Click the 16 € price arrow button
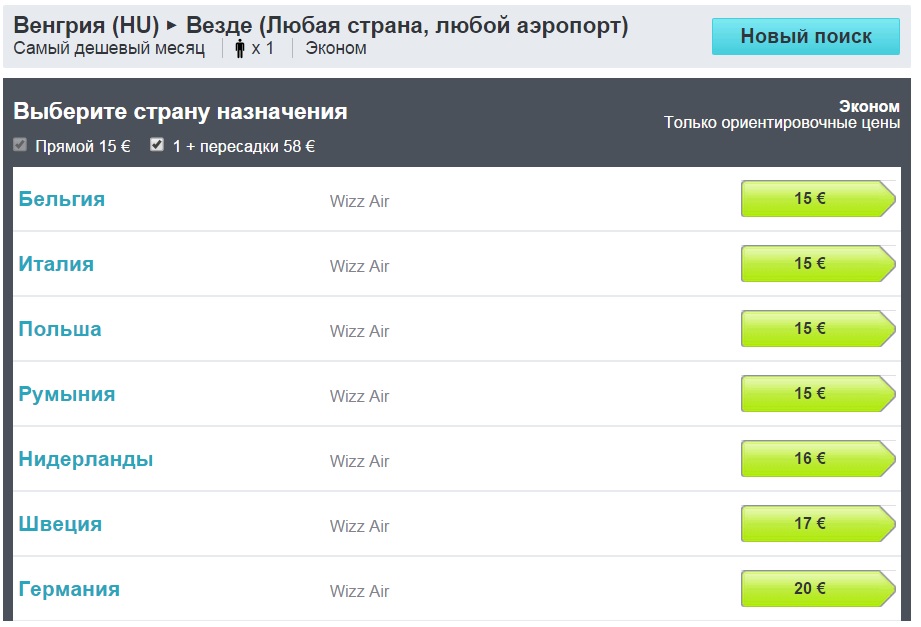The height and width of the screenshot is (627, 921). (816, 459)
